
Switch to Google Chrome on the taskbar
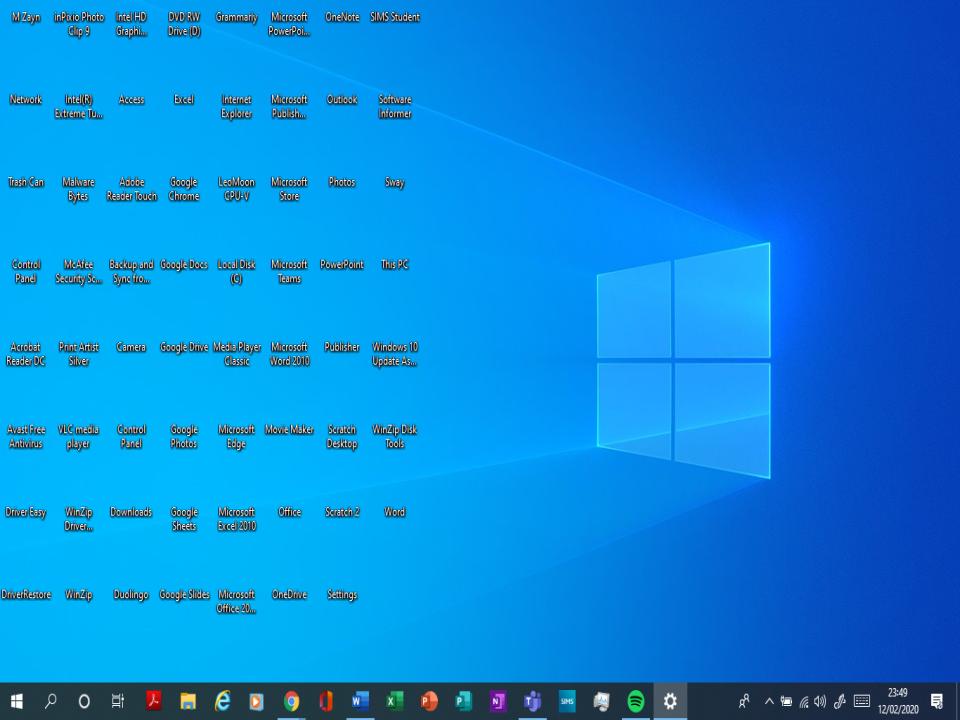pyautogui.click(x=291, y=701)
